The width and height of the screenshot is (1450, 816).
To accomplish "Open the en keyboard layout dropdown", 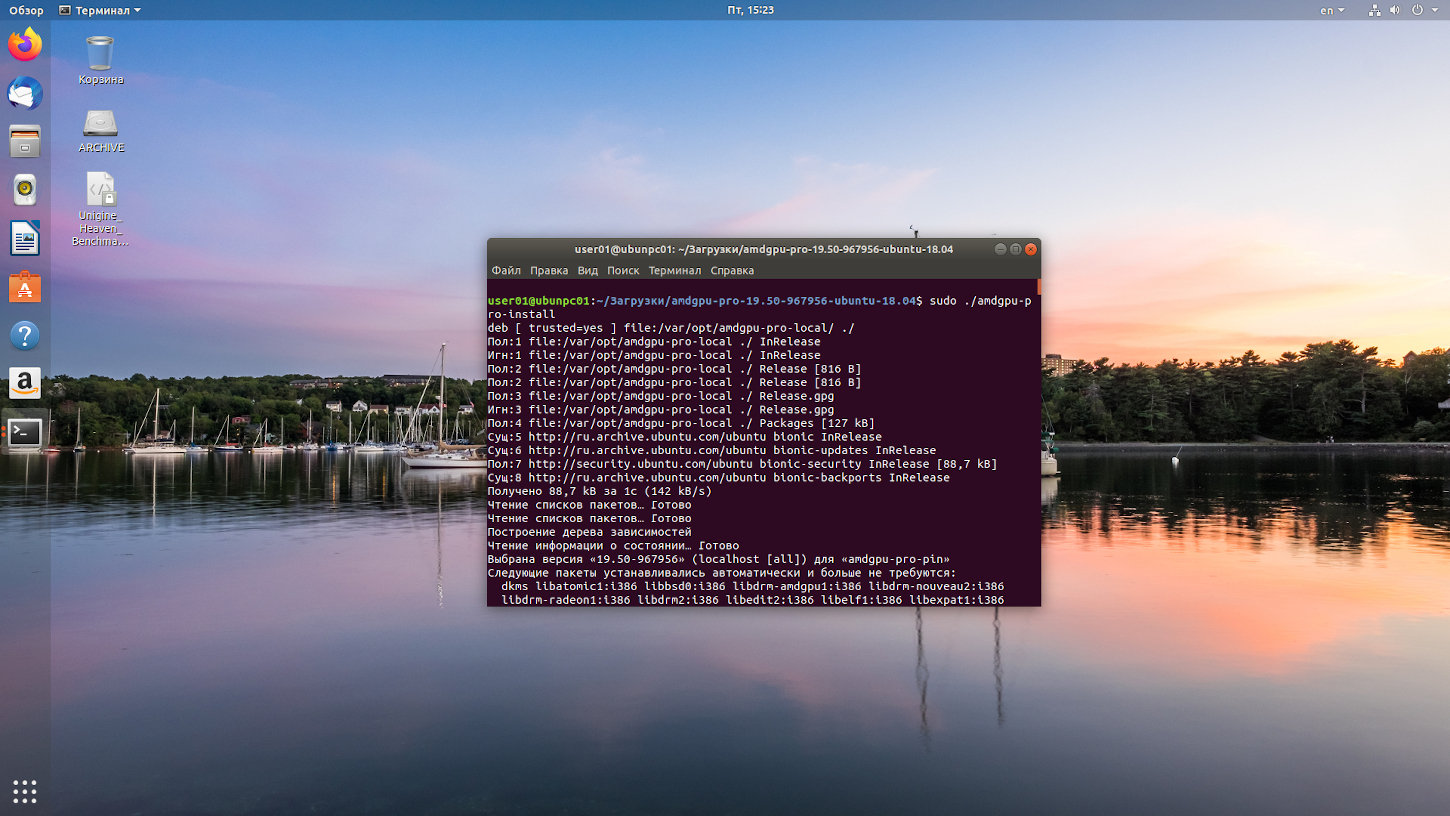I will (x=1332, y=10).
